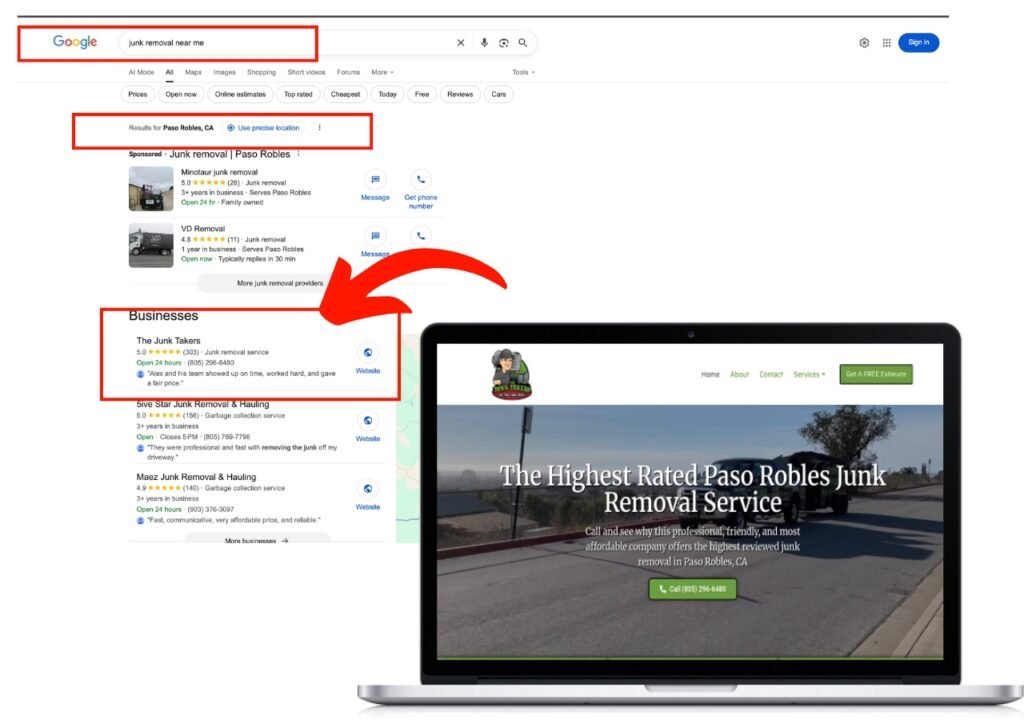Clear the Google search box with the X icon
1024x720 pixels.
pyautogui.click(x=460, y=42)
